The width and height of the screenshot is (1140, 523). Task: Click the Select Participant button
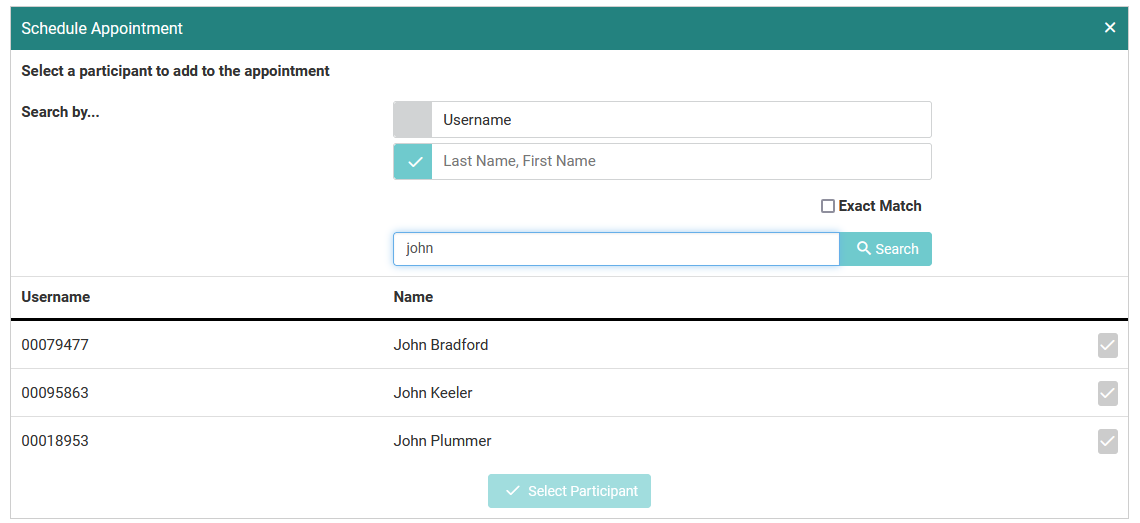click(x=569, y=491)
